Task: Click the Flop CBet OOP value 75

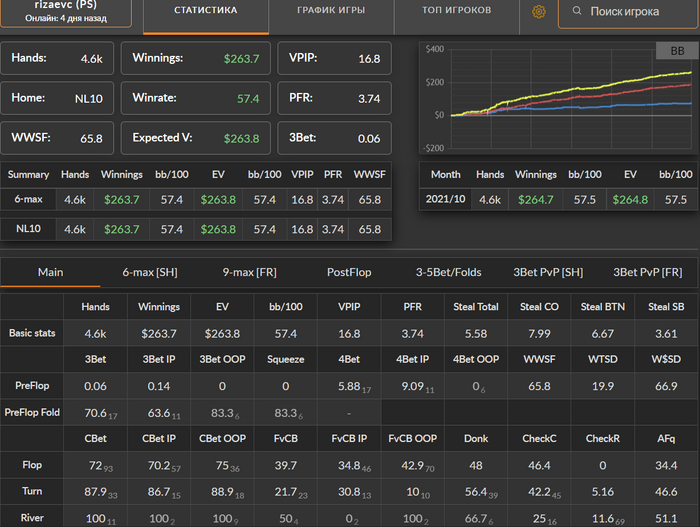Action: (222, 466)
